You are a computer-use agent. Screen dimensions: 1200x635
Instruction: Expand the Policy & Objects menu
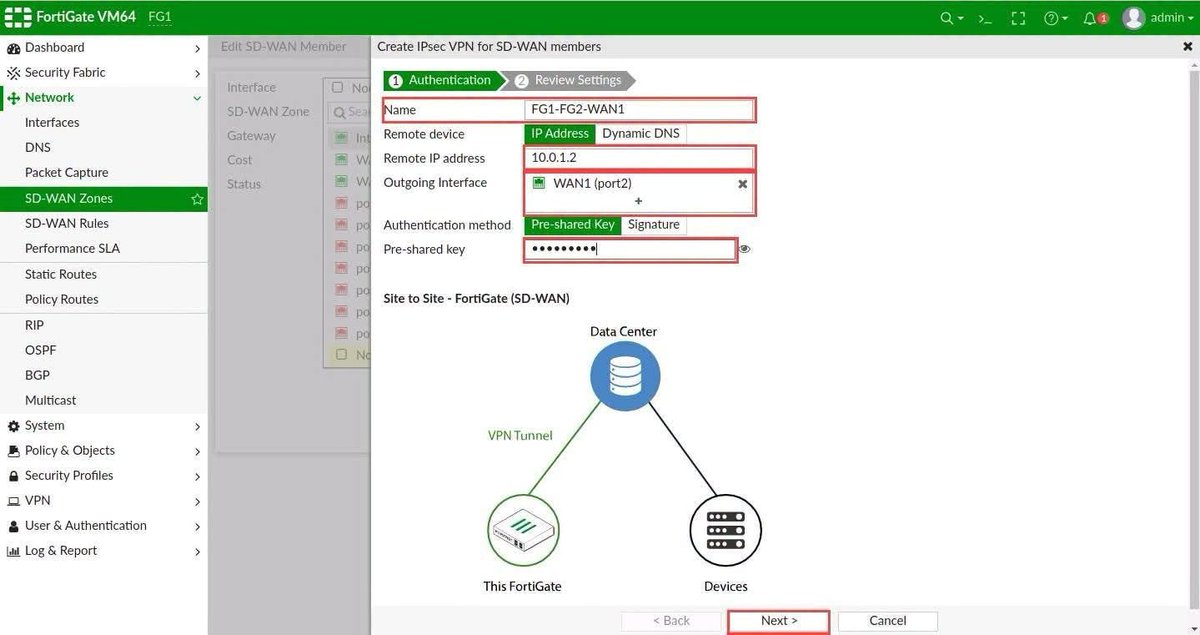[197, 451]
